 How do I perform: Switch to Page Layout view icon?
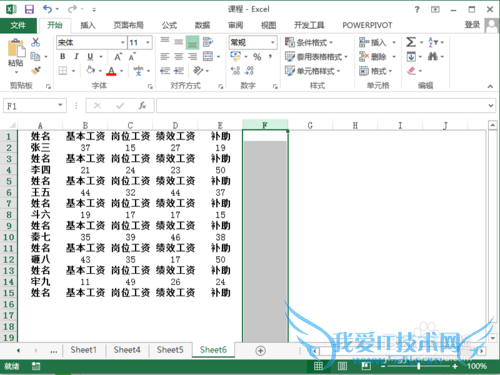(342, 366)
